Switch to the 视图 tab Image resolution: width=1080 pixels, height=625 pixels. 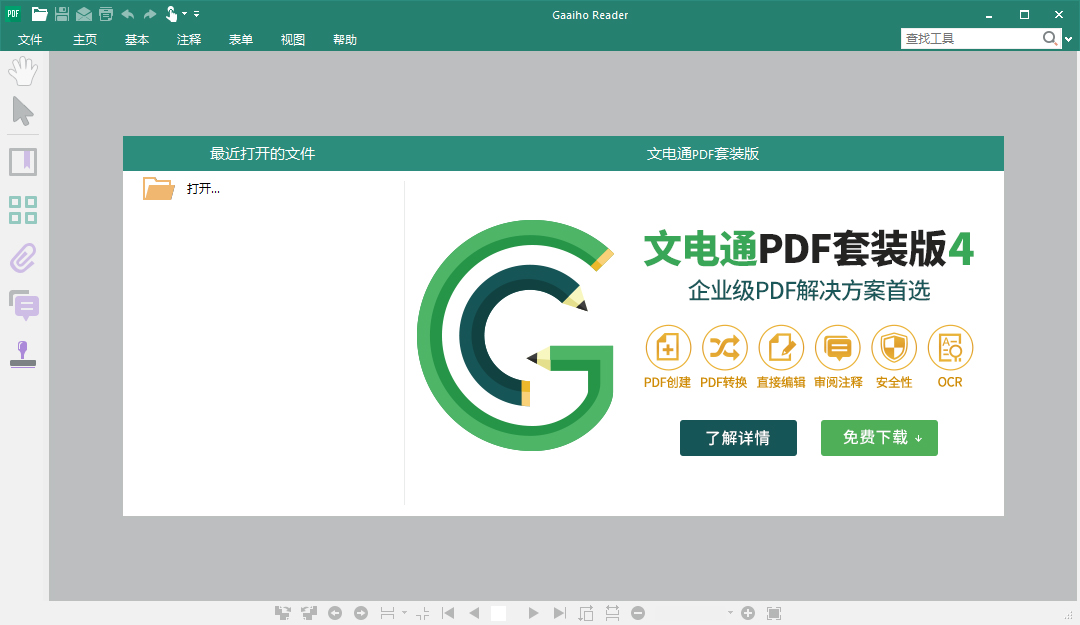coord(293,39)
